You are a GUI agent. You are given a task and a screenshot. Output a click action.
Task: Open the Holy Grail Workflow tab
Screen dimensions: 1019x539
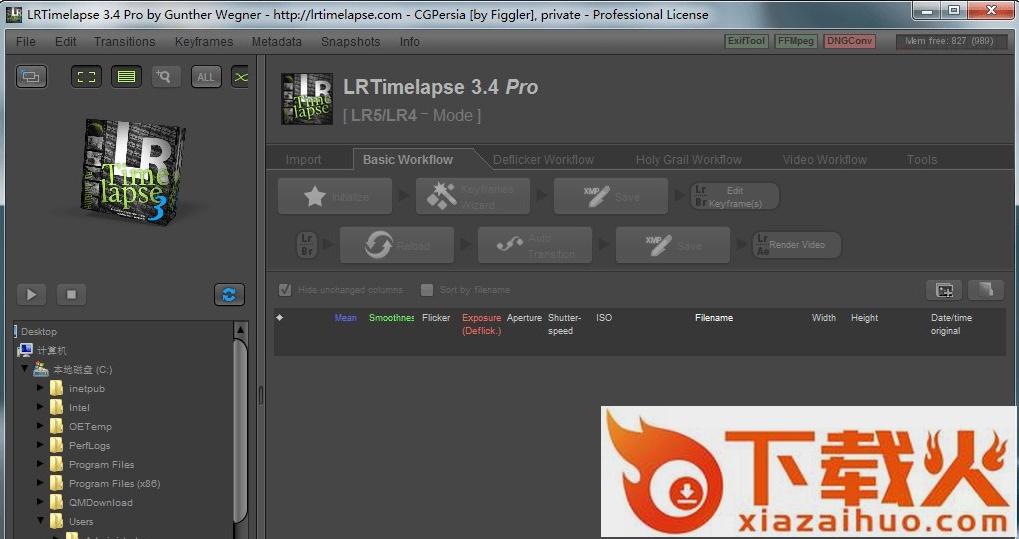(x=688, y=160)
